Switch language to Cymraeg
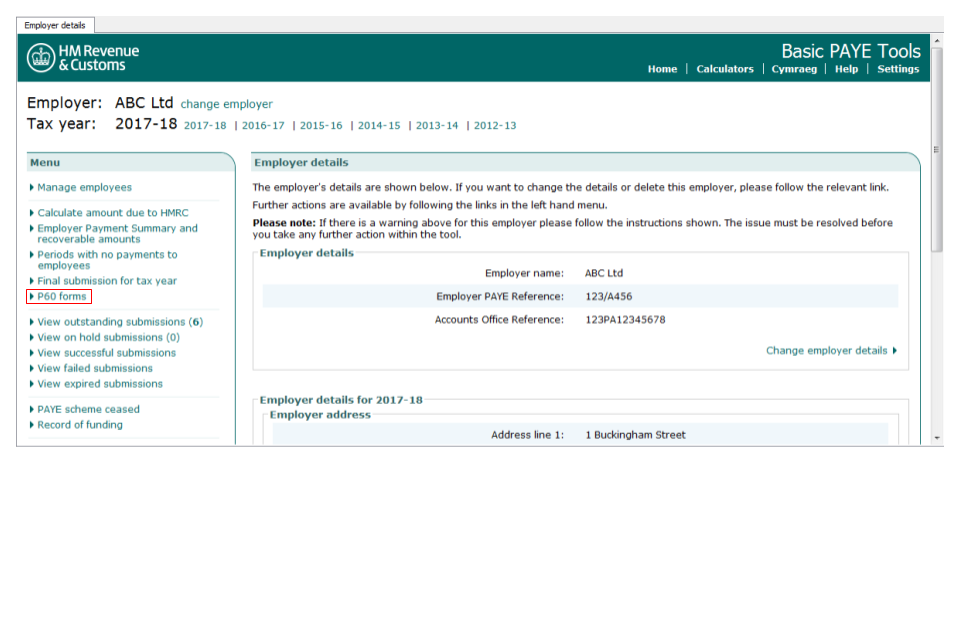The width and height of the screenshot is (960, 640). tap(795, 69)
